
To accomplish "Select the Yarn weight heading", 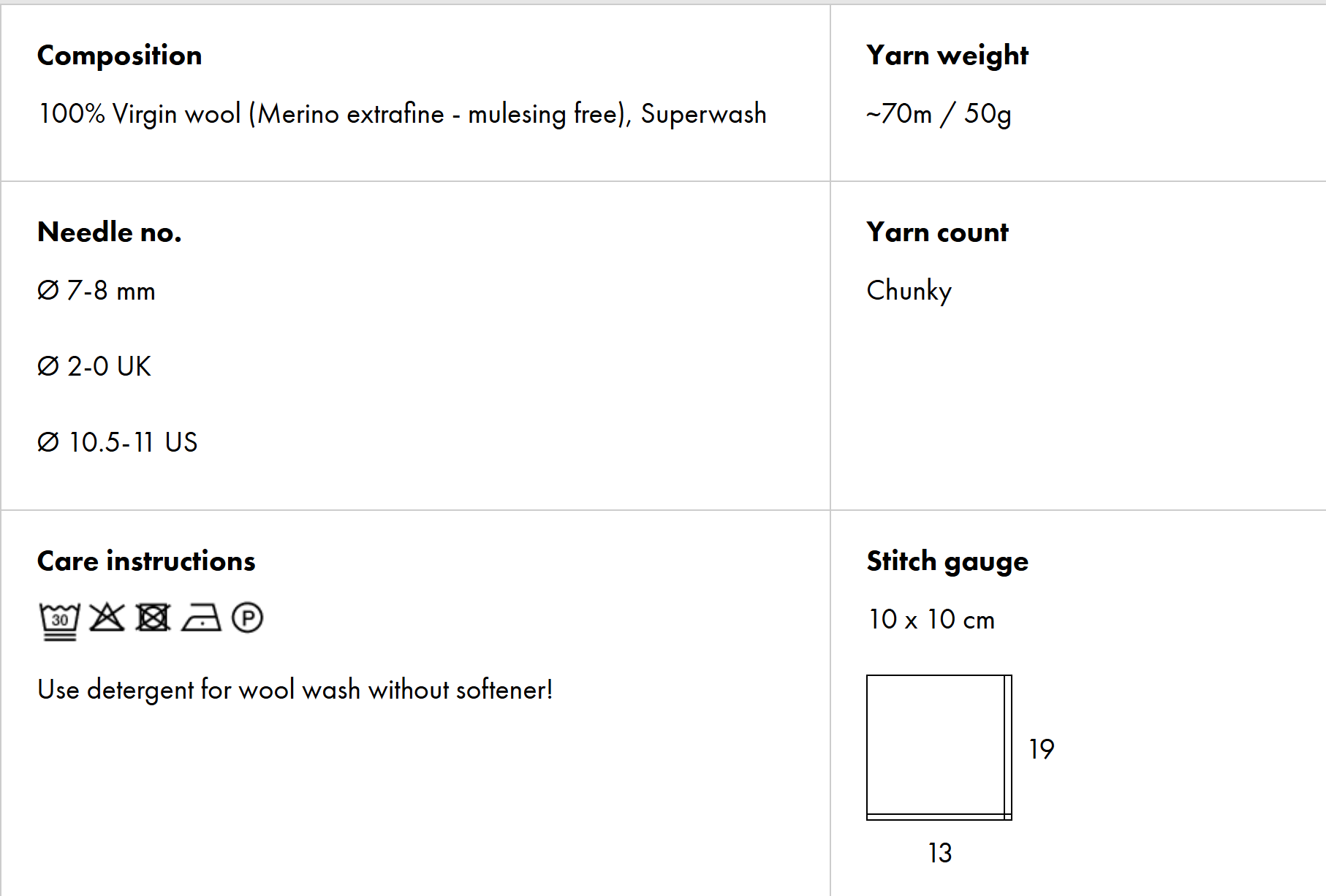I will (x=947, y=56).
